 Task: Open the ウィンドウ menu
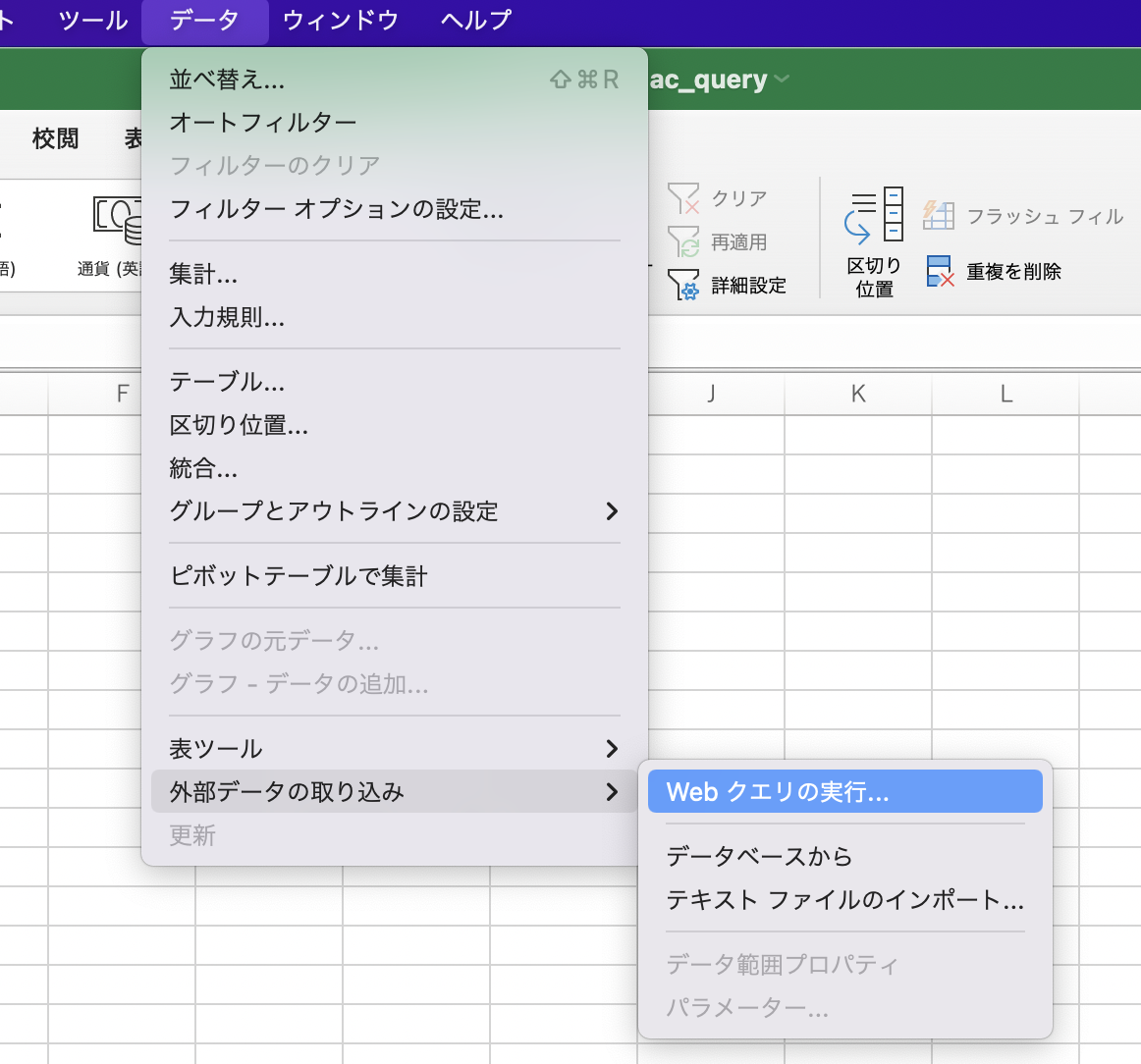pyautogui.click(x=341, y=21)
